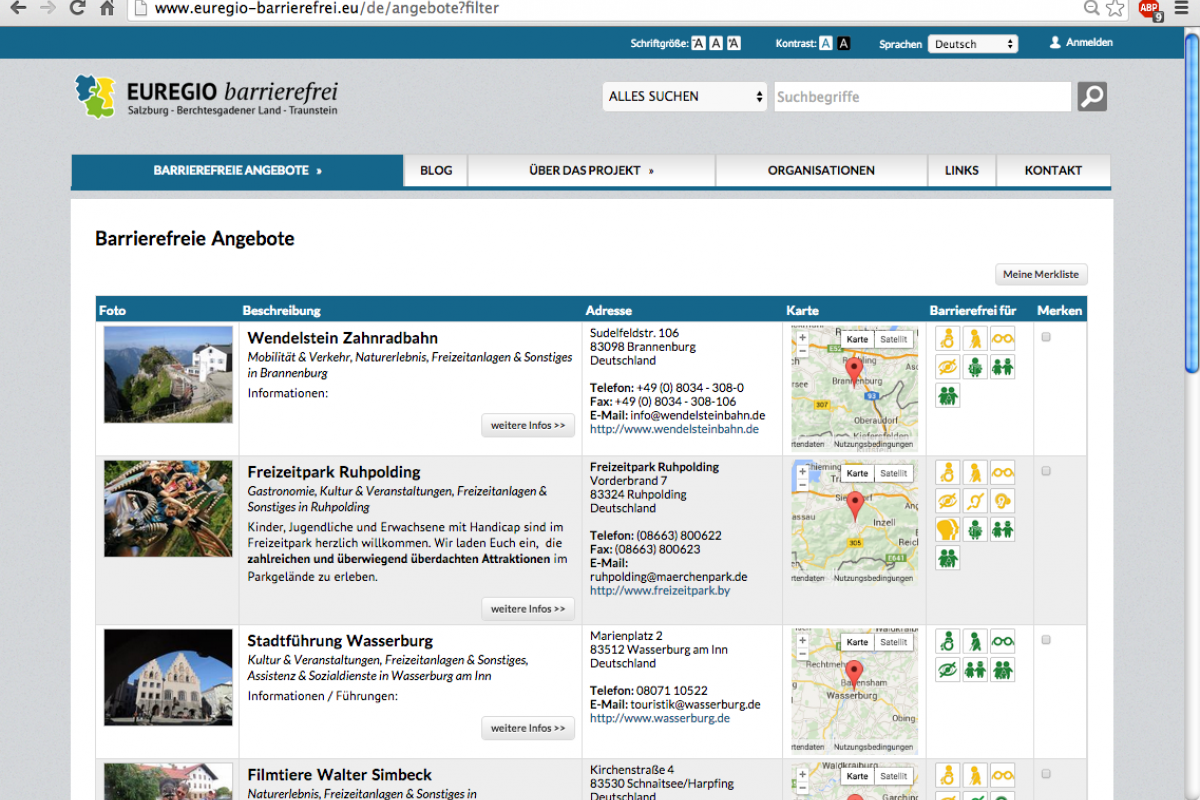This screenshot has height=800, width=1200.
Task: Click the Anmelden login link
Action: [1081, 42]
